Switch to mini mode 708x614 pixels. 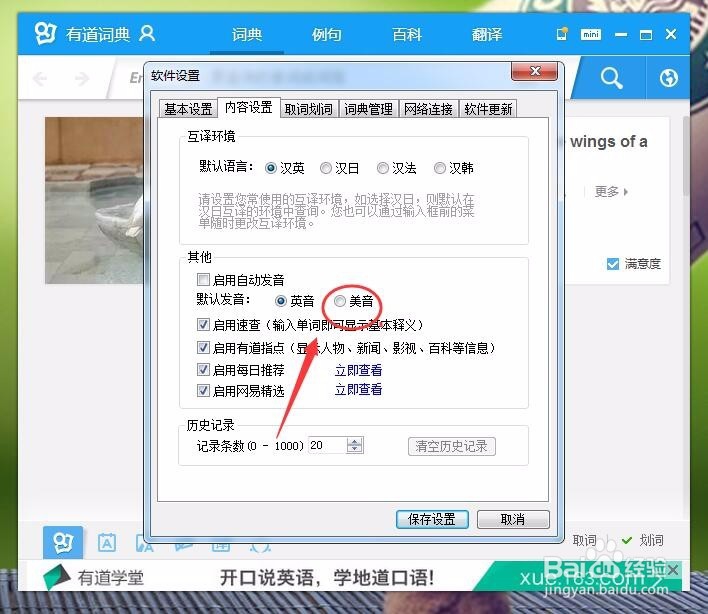(591, 34)
